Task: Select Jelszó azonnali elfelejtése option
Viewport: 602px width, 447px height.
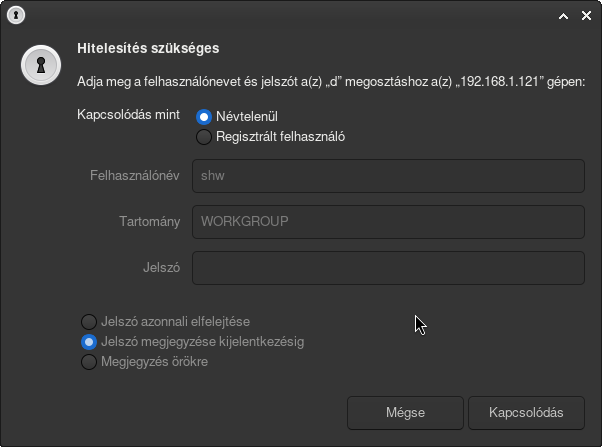Action: (x=89, y=322)
